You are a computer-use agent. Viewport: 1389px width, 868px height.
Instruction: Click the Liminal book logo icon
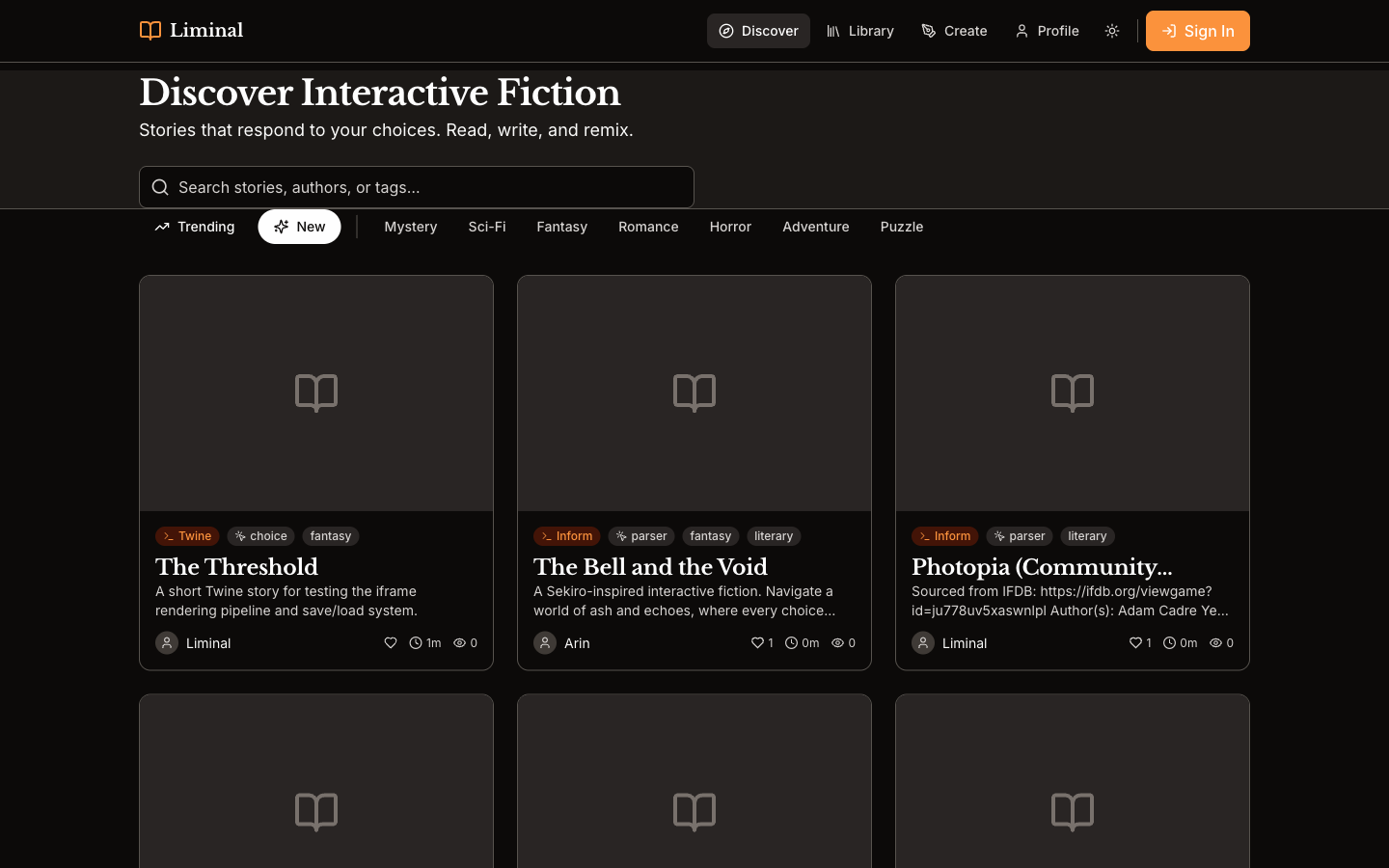[x=150, y=31]
